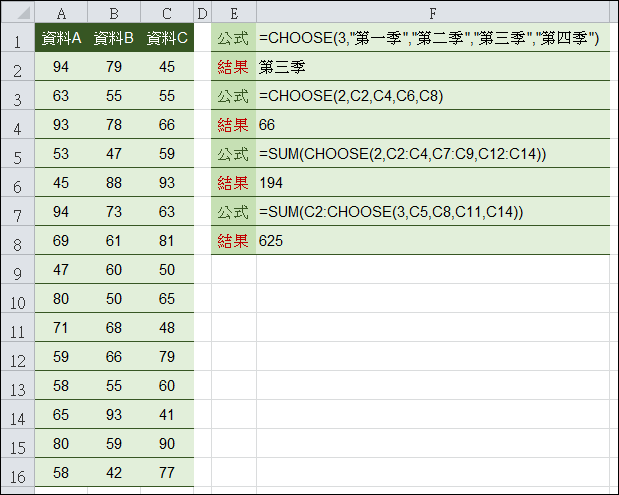619x495 pixels.
Task: Select column B header
Action: [114, 13]
